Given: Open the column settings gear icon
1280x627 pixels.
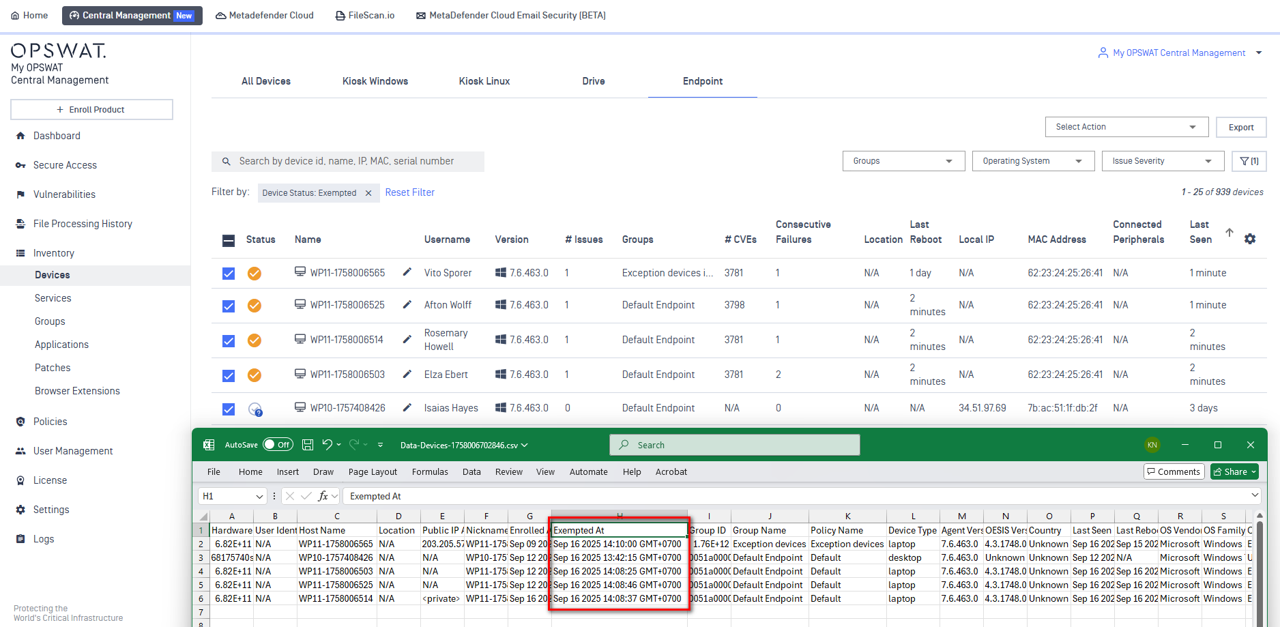Looking at the screenshot, I should [1249, 239].
